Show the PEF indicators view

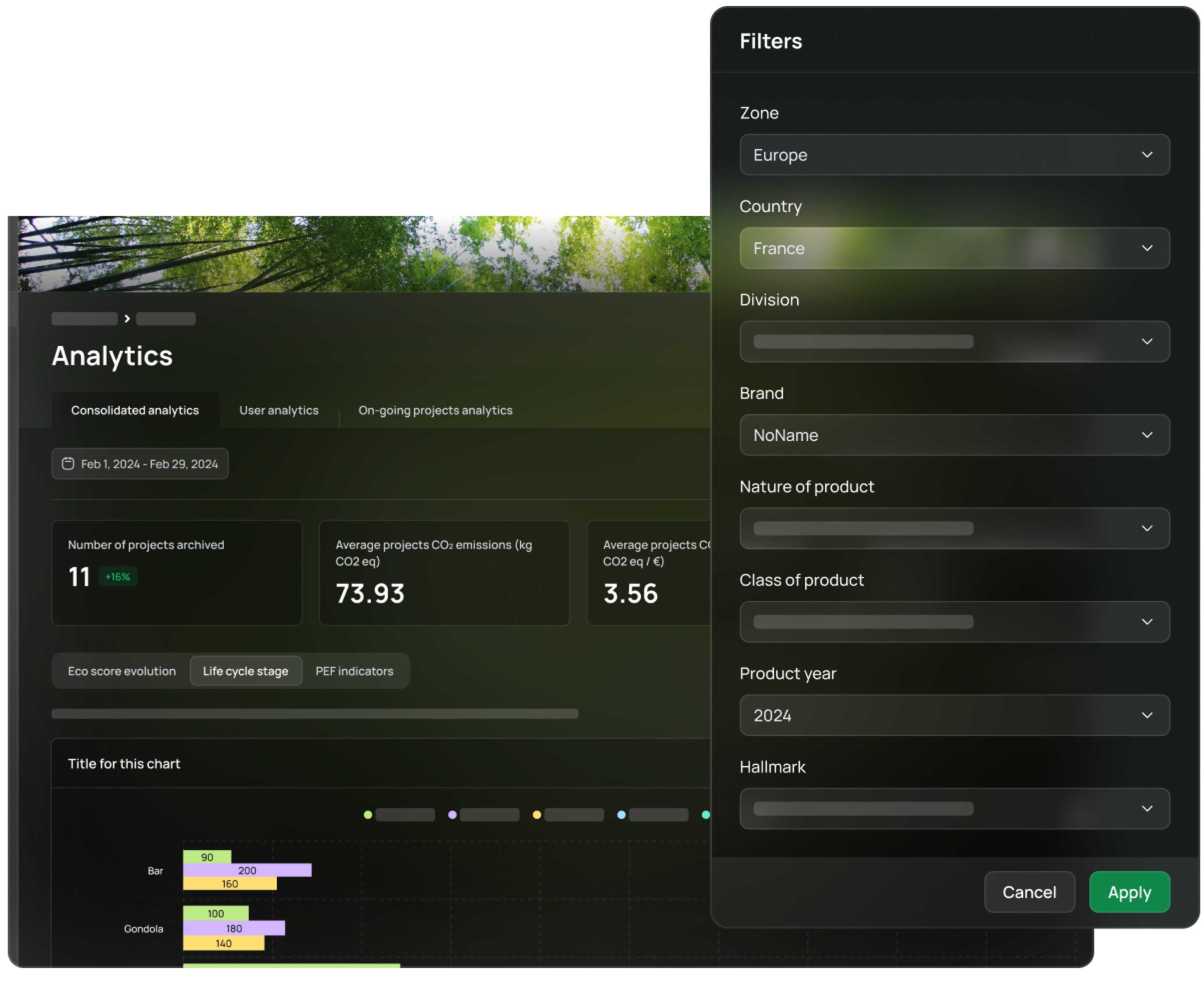(354, 671)
